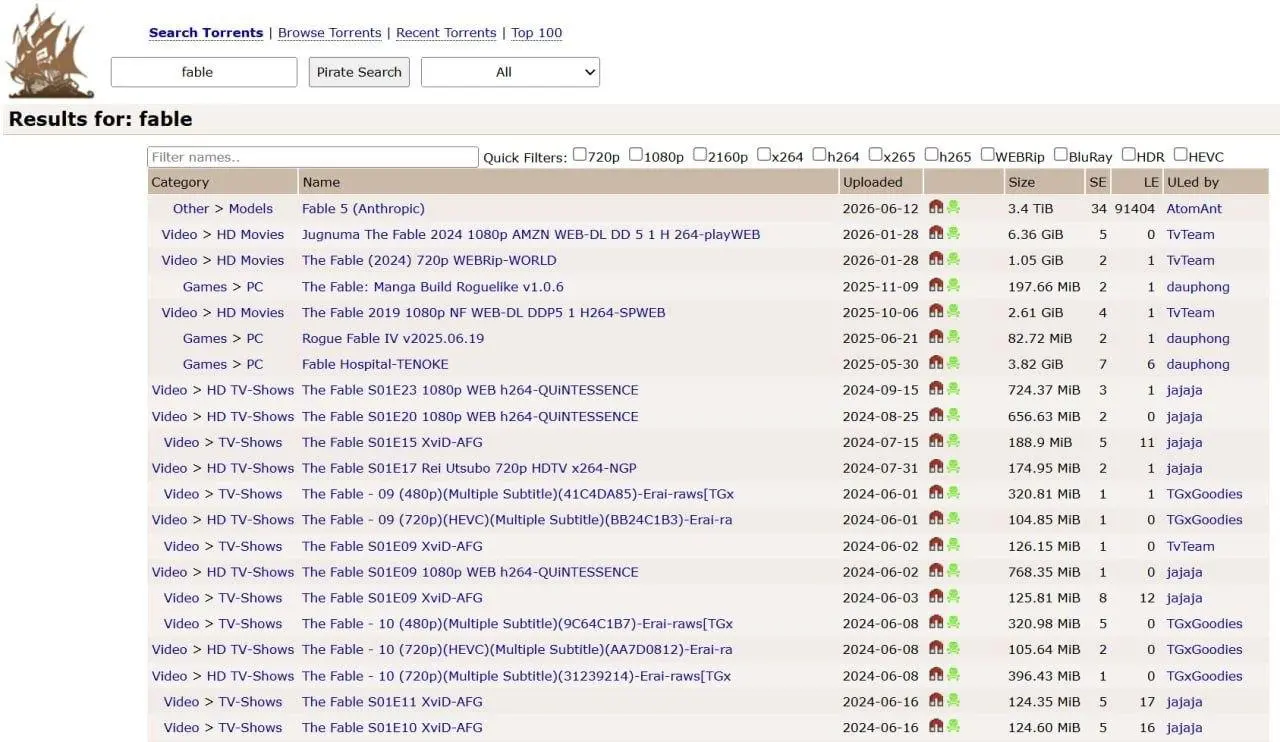Viewport: 1280px width, 742px height.
Task: Click magnet icon for The Fable S01E15 XviD-AFG
Action: (x=936, y=441)
